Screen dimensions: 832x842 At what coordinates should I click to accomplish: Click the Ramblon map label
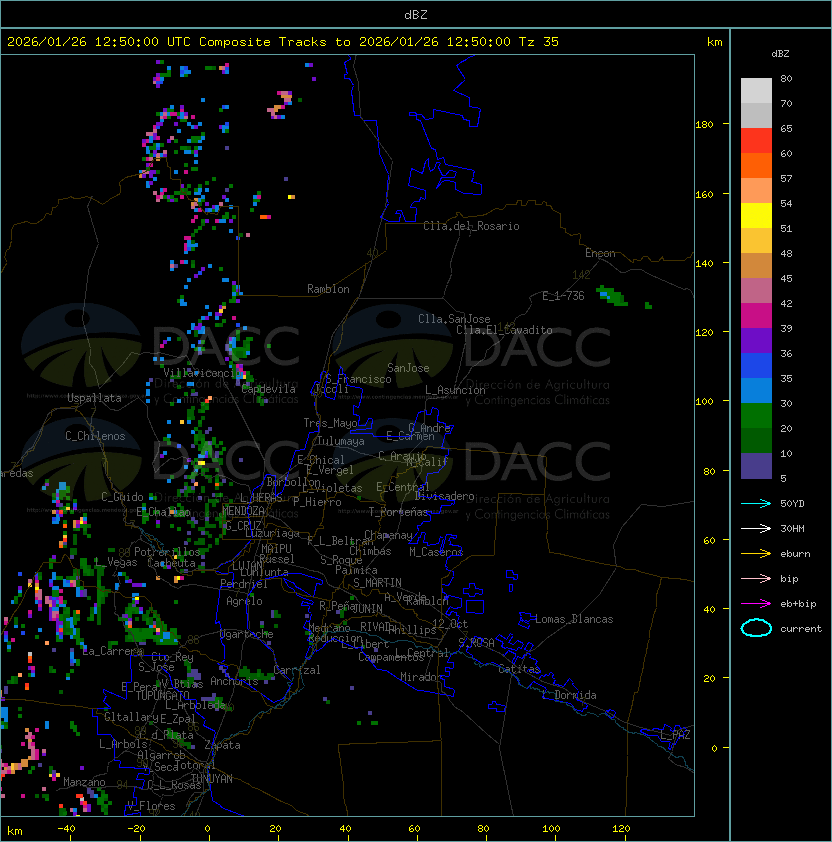pos(328,289)
